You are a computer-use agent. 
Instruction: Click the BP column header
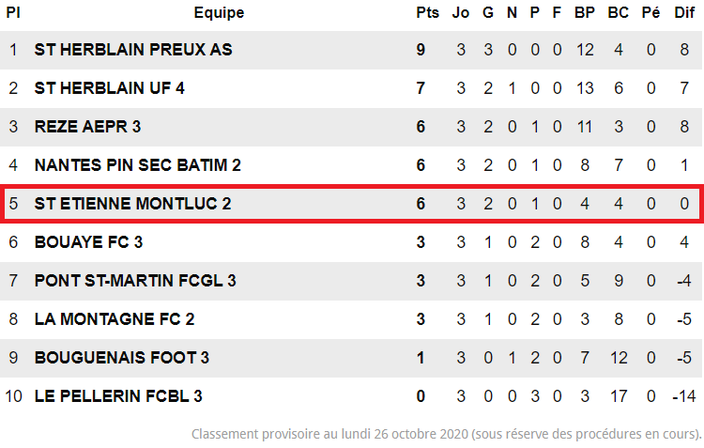pyautogui.click(x=585, y=13)
